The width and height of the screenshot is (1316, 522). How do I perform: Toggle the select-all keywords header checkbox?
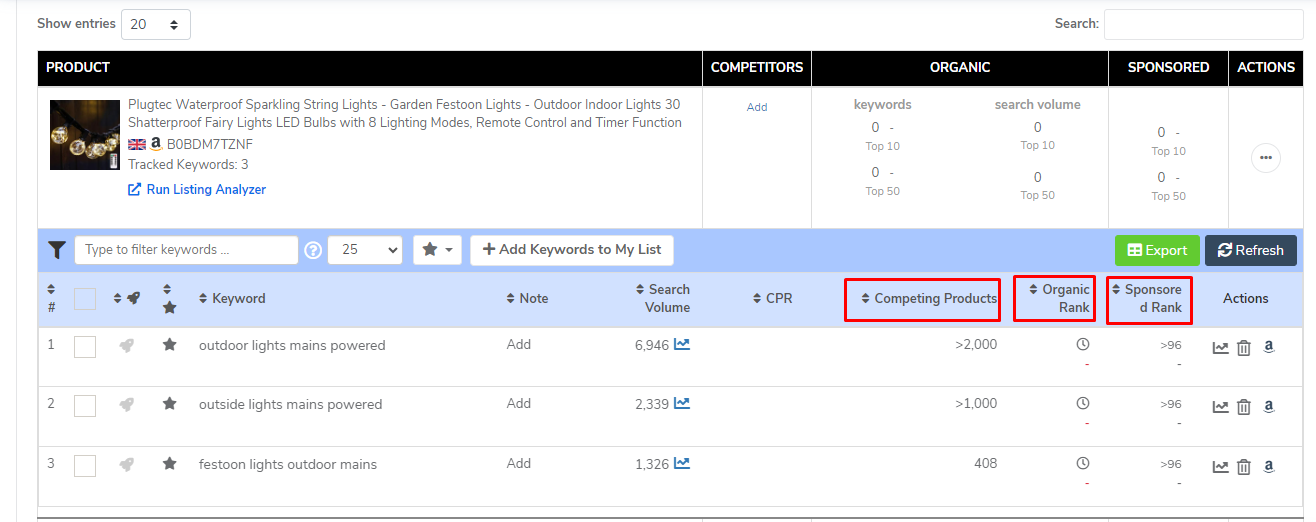85,299
